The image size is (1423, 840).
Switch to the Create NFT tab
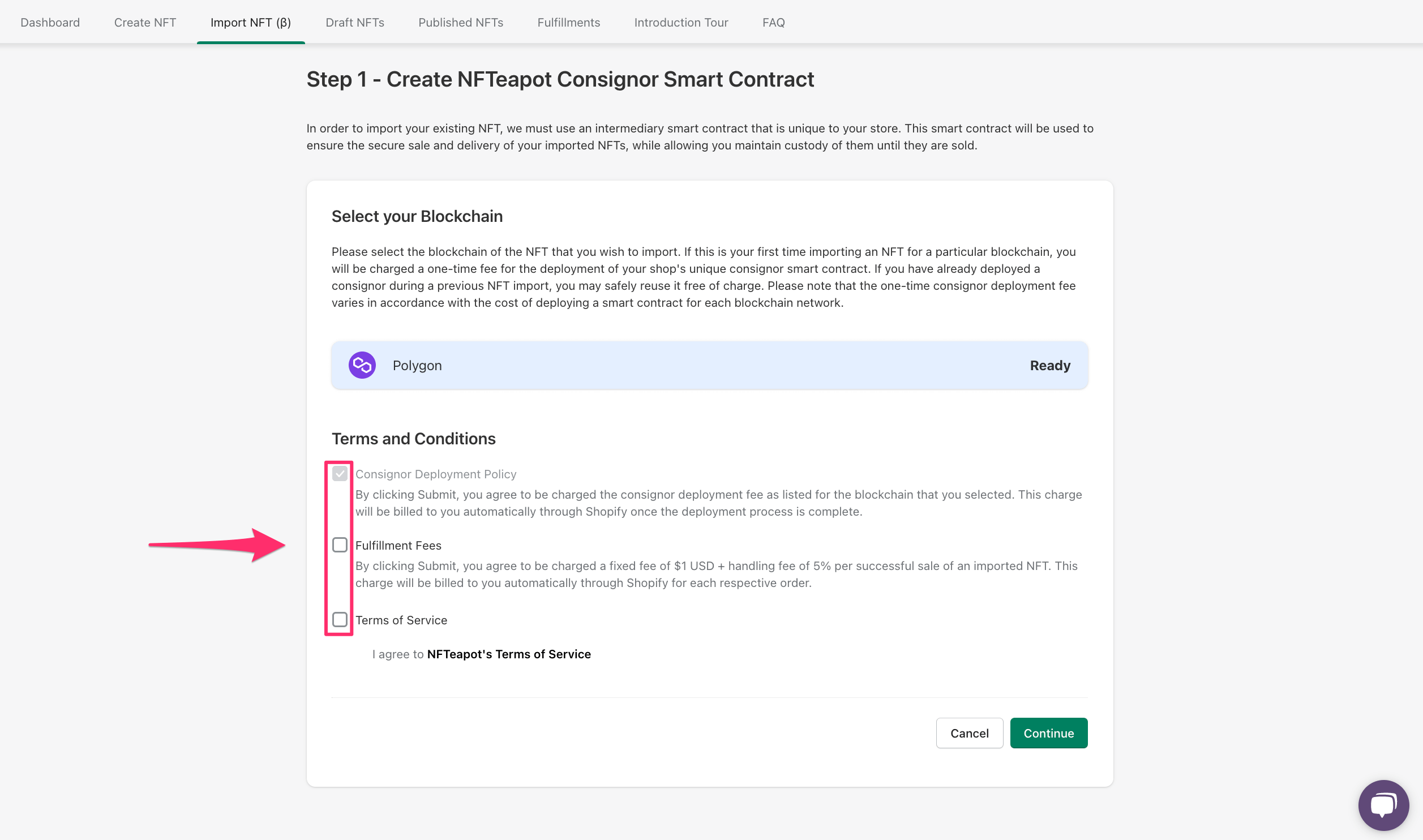tap(145, 23)
